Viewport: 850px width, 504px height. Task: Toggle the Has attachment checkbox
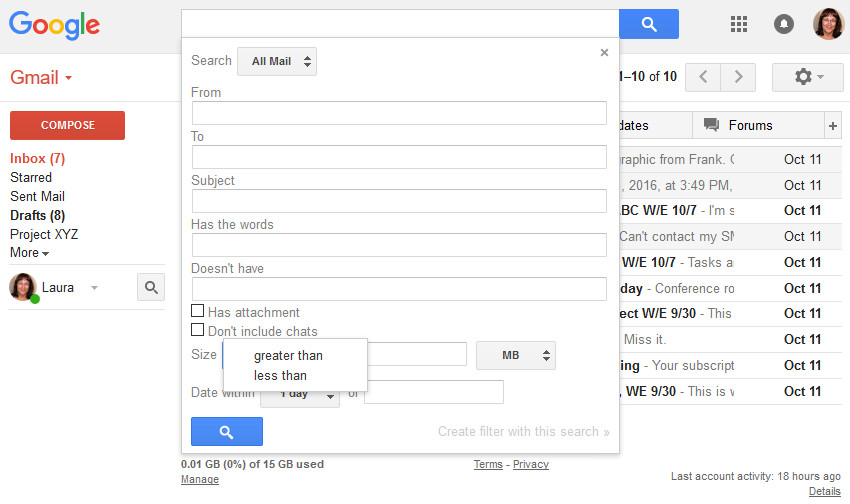point(197,311)
